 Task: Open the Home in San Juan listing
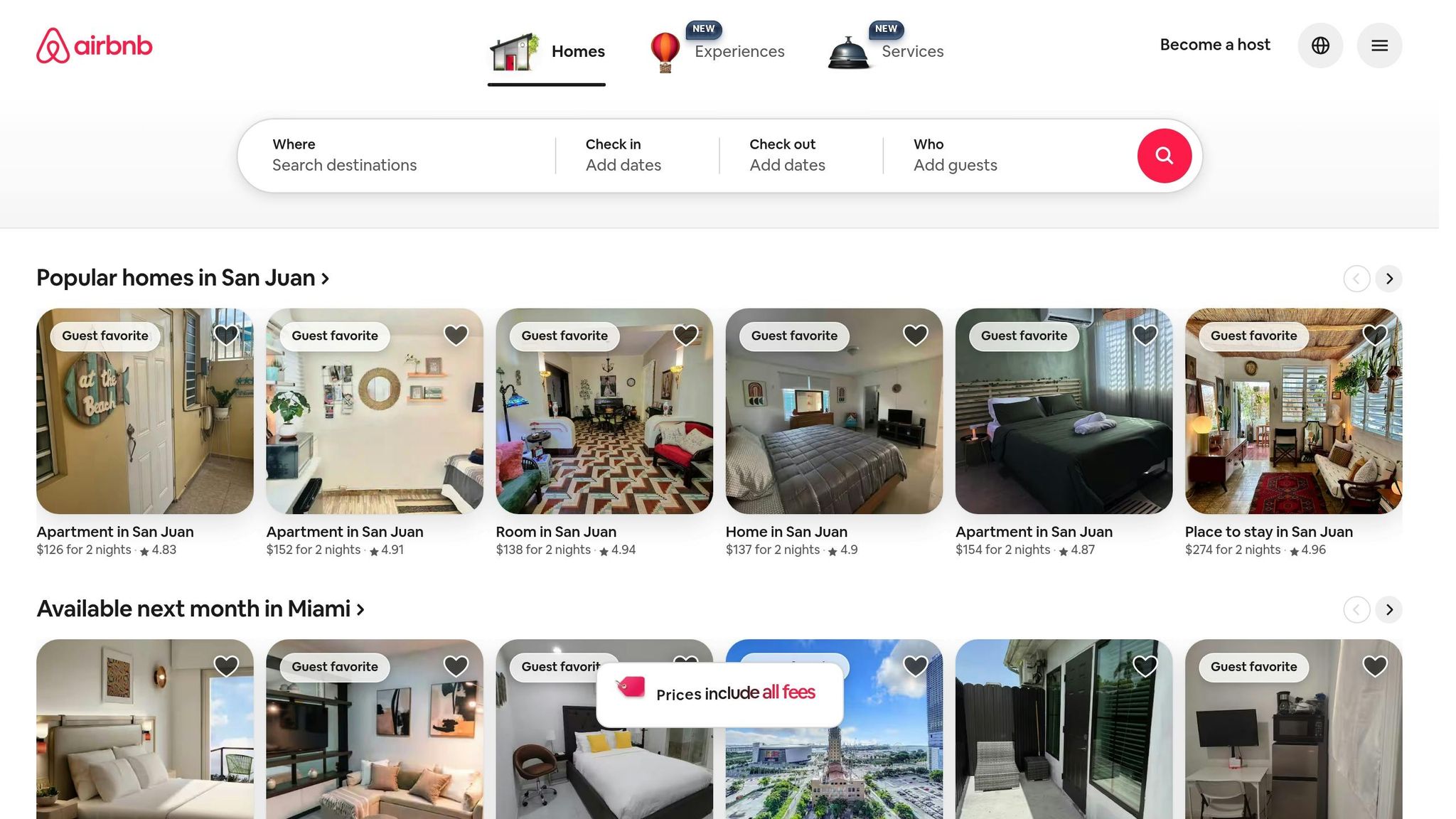click(833, 411)
